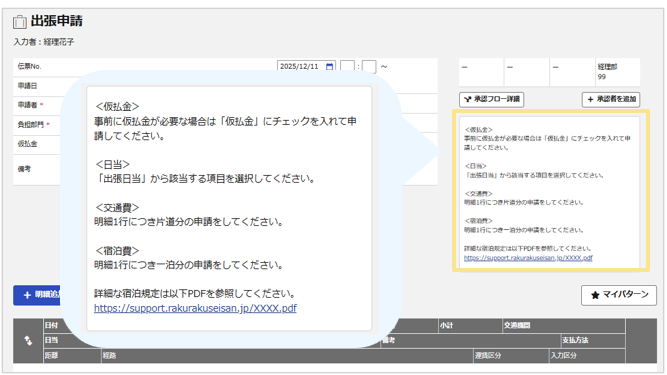The height and width of the screenshot is (375, 667).
Task: Select the 小計 column header
Action: tap(447, 325)
